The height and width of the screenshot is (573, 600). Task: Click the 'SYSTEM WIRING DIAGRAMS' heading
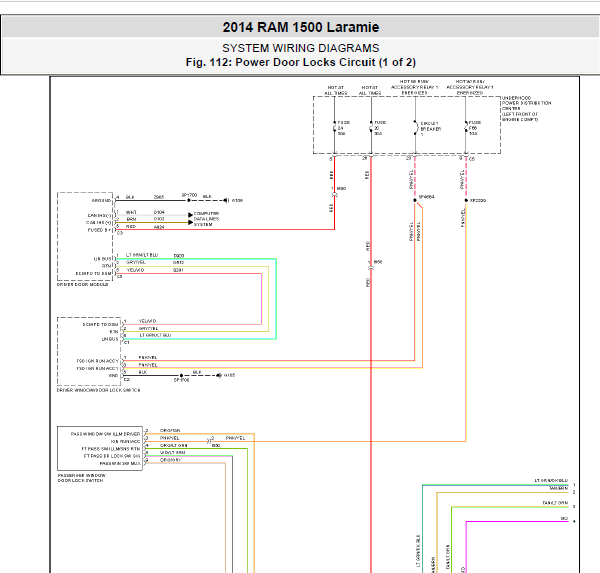tap(301, 48)
